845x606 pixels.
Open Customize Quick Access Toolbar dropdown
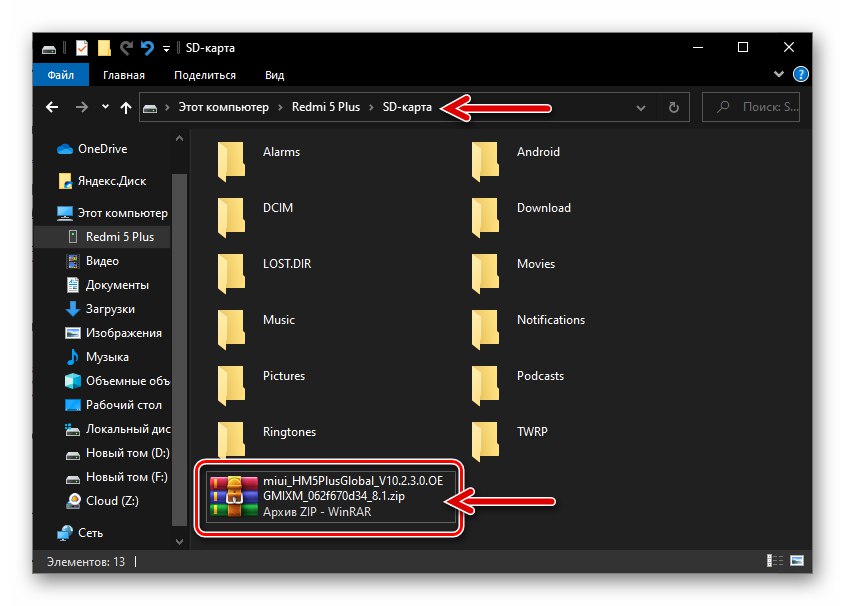[166, 48]
